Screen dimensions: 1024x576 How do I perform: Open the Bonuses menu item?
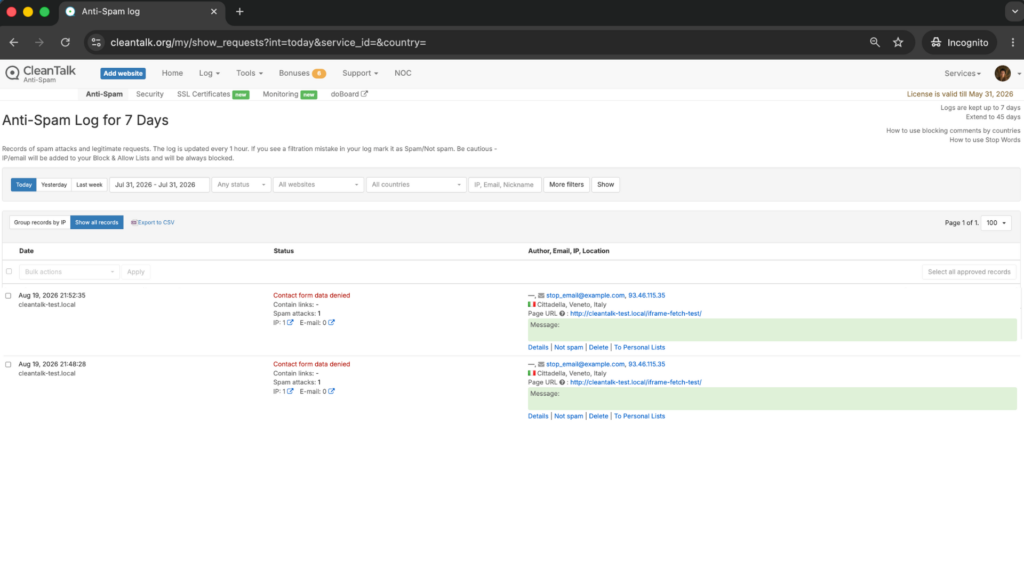coord(302,73)
